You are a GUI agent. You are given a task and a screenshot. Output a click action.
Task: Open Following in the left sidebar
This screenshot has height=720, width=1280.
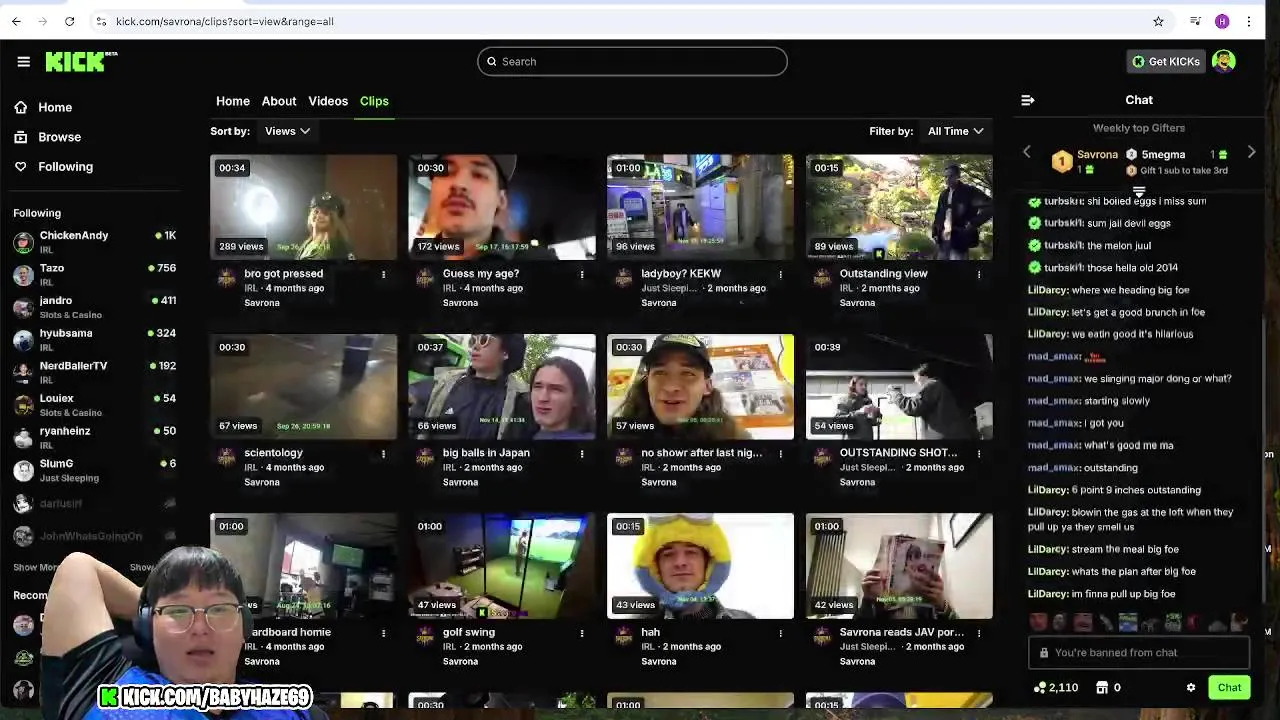coord(65,167)
